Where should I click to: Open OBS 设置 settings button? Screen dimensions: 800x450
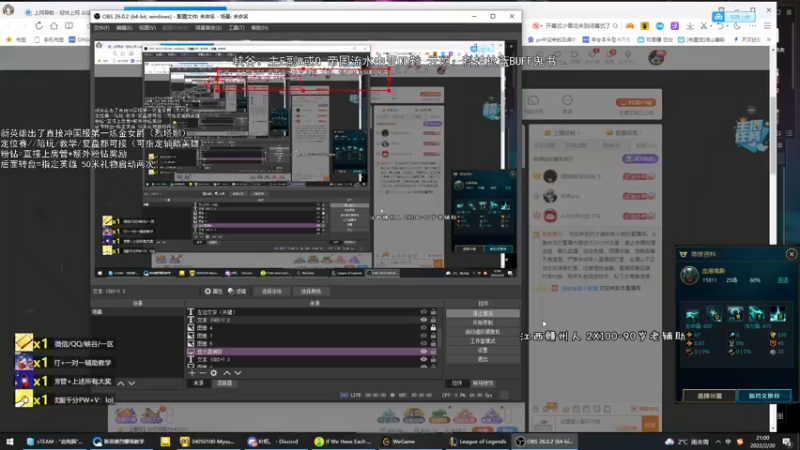coord(483,350)
